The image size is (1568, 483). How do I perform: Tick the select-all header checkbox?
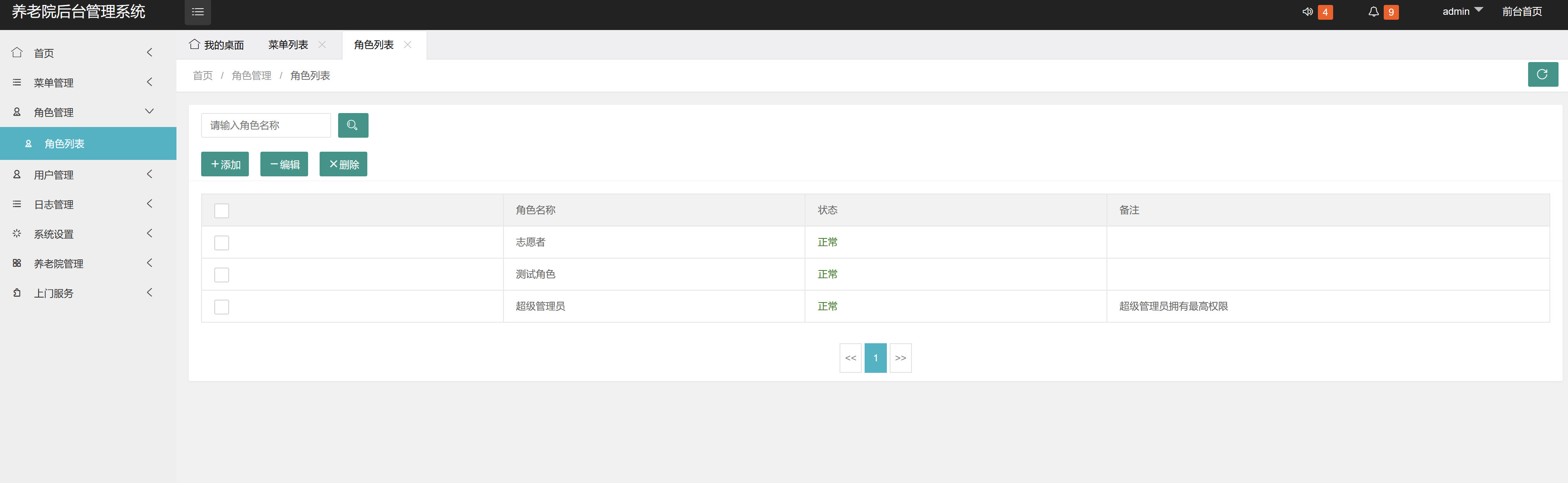222,210
